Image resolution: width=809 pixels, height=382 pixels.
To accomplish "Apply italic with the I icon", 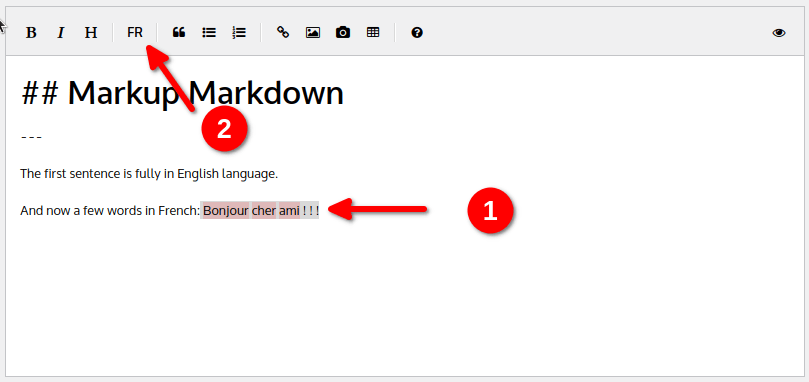I will (x=61, y=33).
